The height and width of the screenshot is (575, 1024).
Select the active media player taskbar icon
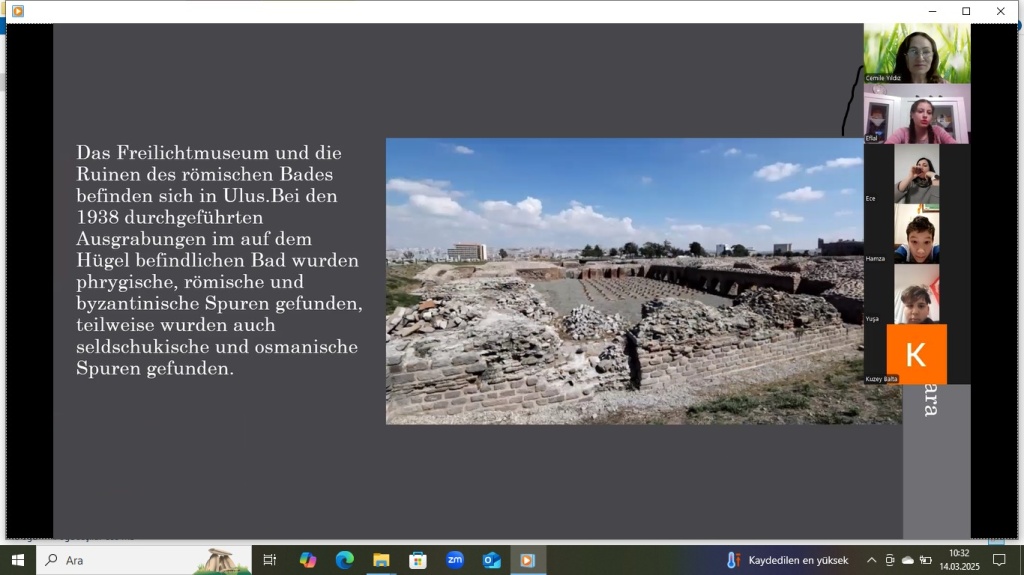528,560
